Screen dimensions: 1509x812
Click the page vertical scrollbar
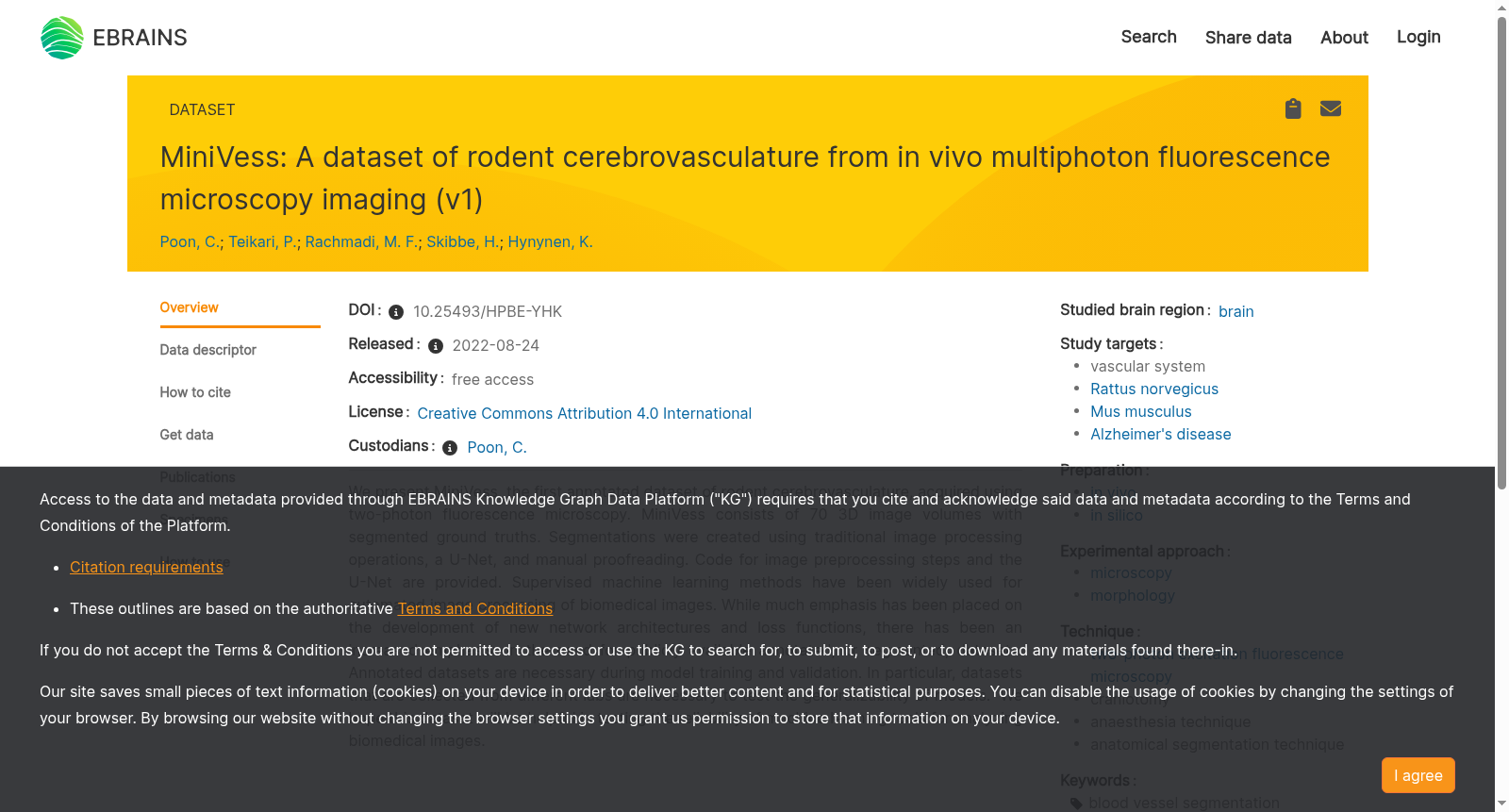coord(1501,406)
